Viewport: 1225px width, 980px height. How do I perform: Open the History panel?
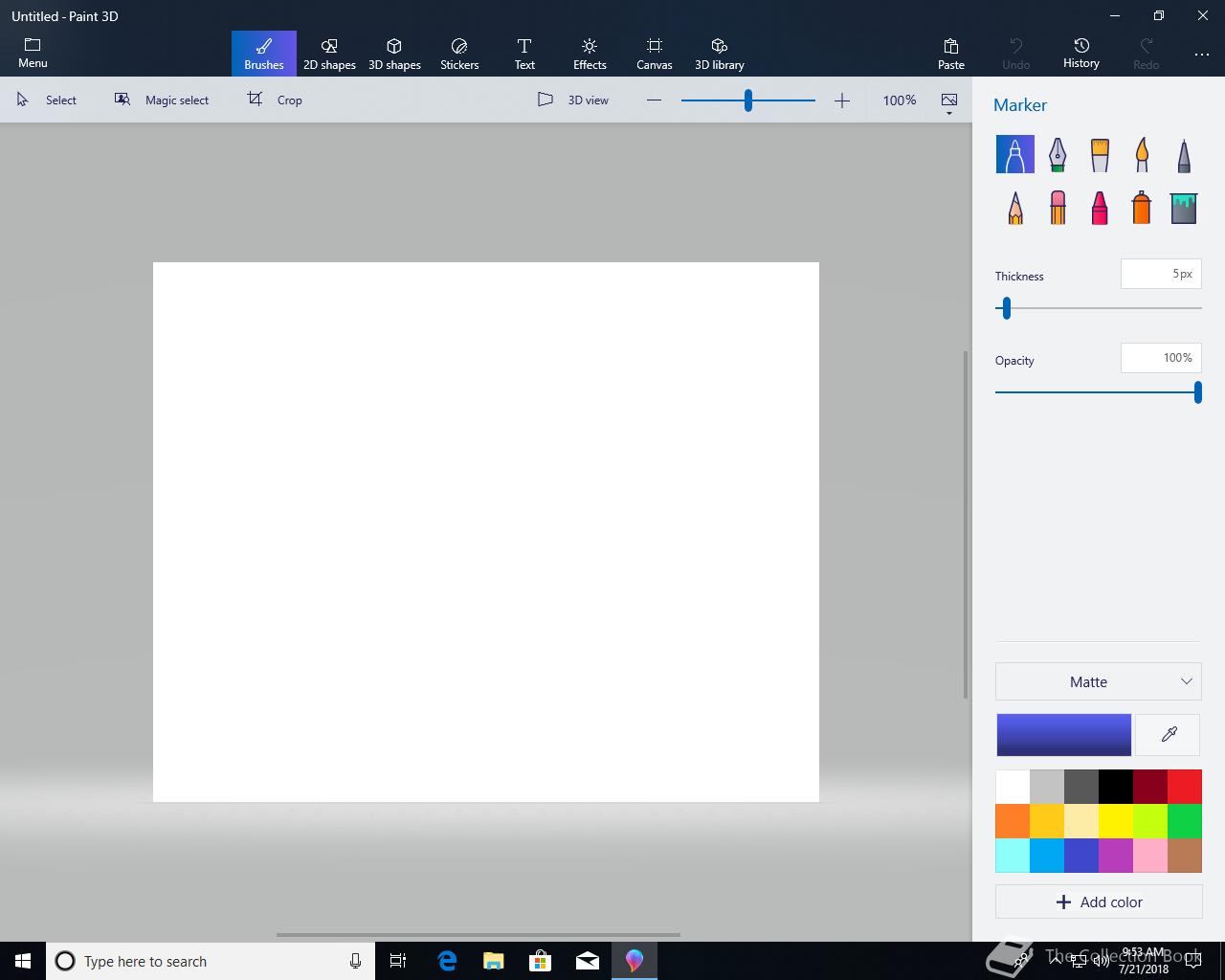pos(1080,54)
